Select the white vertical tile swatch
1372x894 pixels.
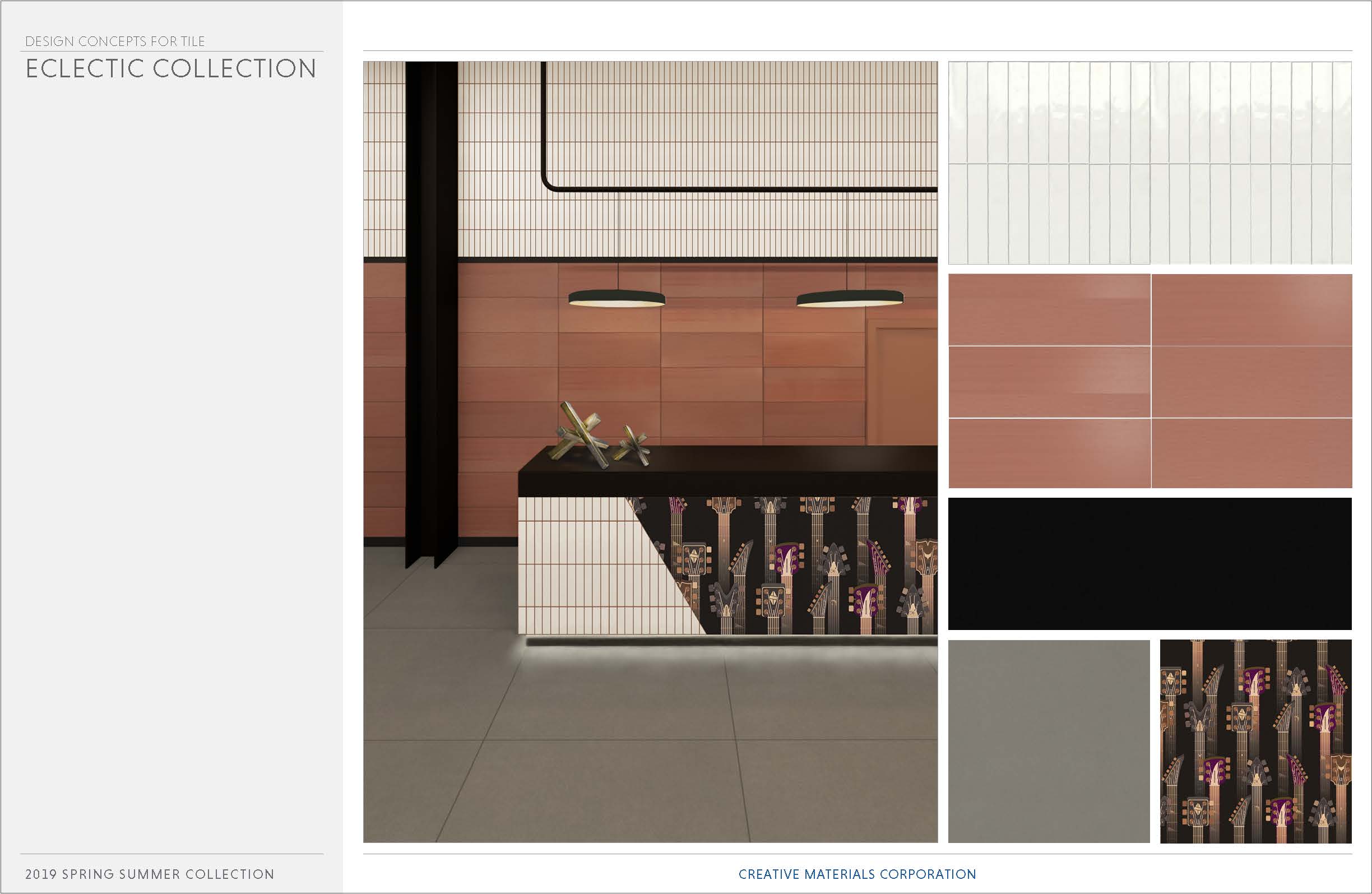[x=1149, y=163]
